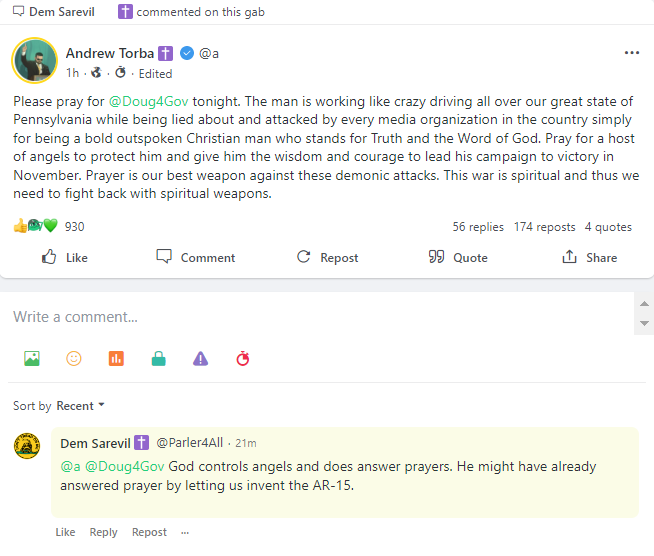Click the purple warning triangle icon
The image size is (654, 556).
pyautogui.click(x=201, y=358)
